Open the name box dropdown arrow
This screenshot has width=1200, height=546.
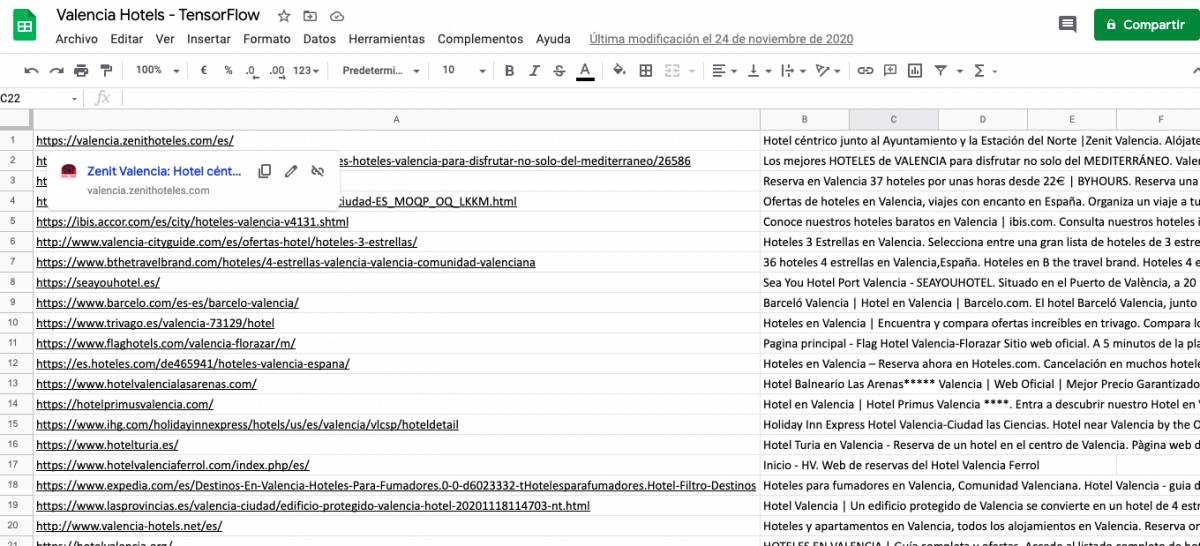[75, 98]
